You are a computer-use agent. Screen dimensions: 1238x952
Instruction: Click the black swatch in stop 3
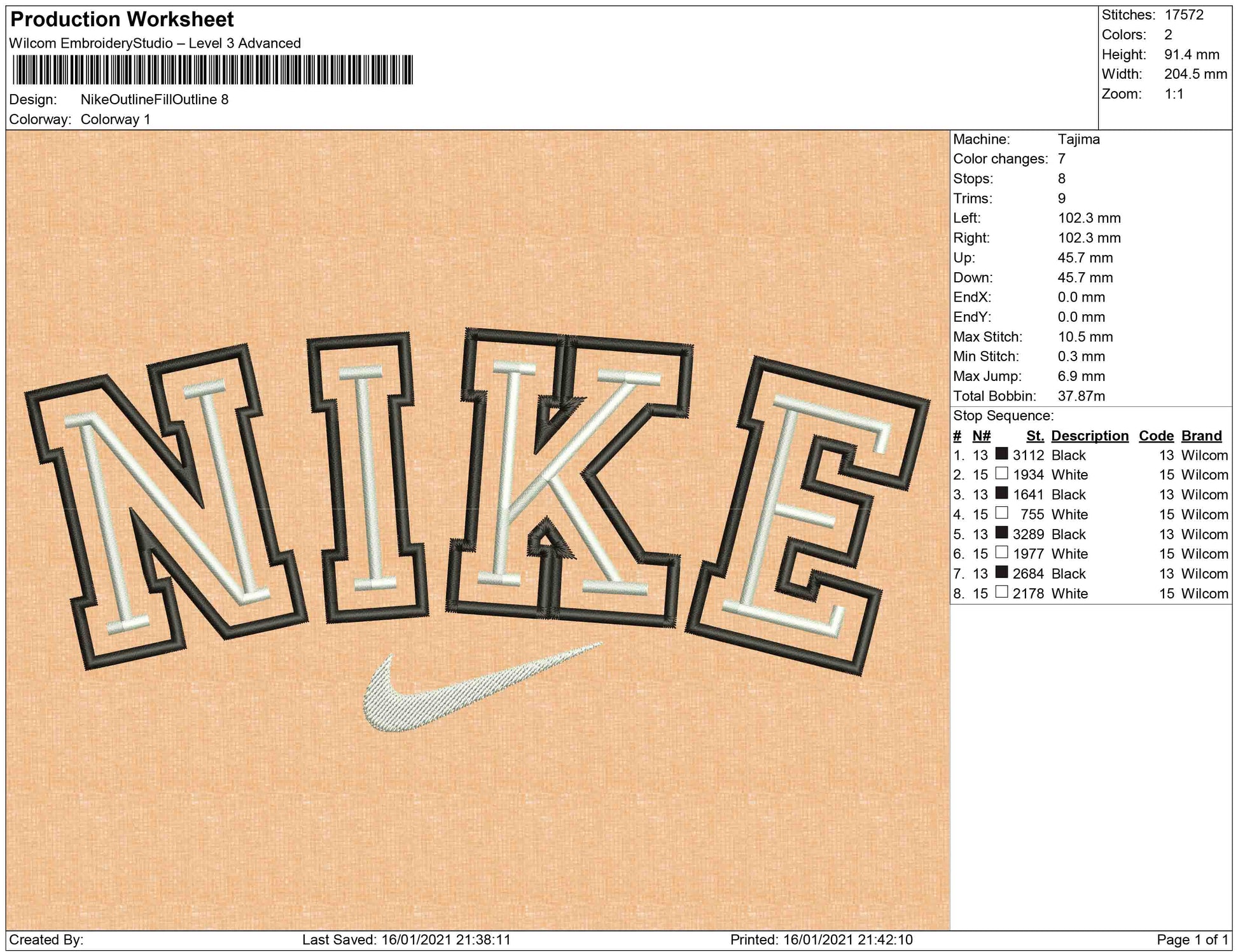point(1001,493)
